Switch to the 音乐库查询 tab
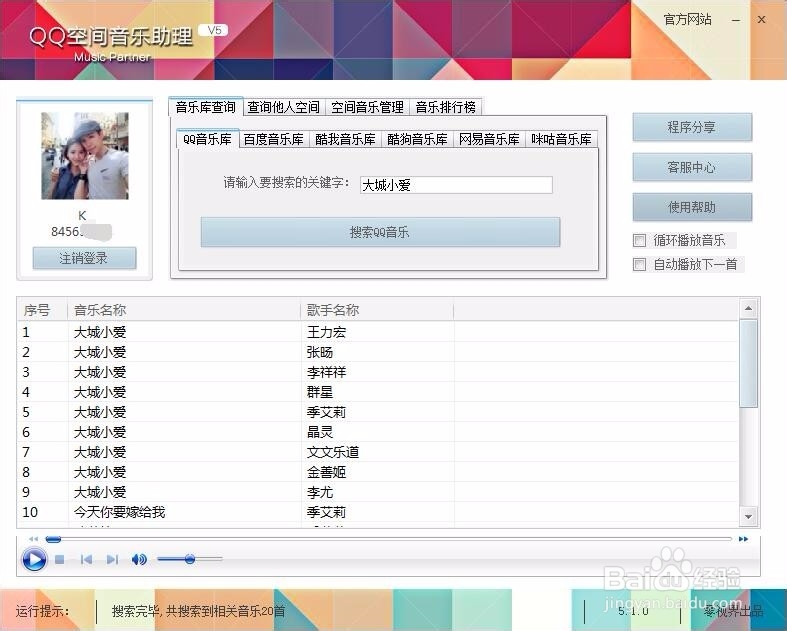The width and height of the screenshot is (787, 631). point(206,107)
